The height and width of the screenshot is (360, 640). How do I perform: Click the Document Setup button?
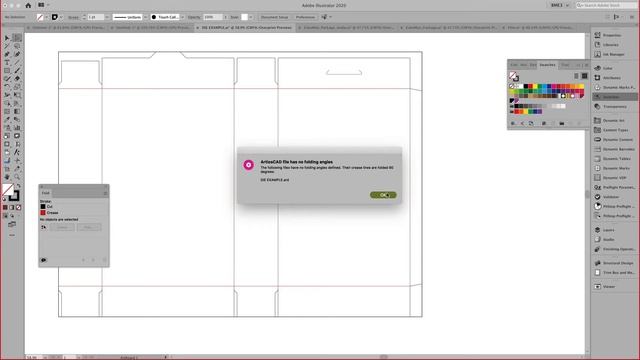click(x=274, y=17)
